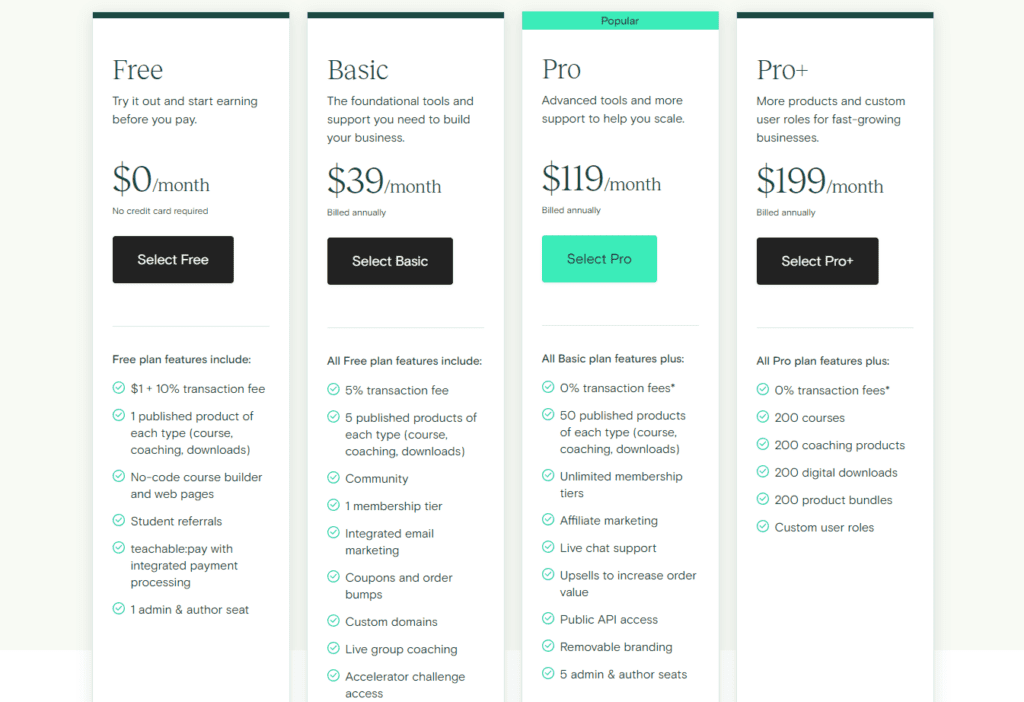Click the "No credit card required" text

click(160, 211)
